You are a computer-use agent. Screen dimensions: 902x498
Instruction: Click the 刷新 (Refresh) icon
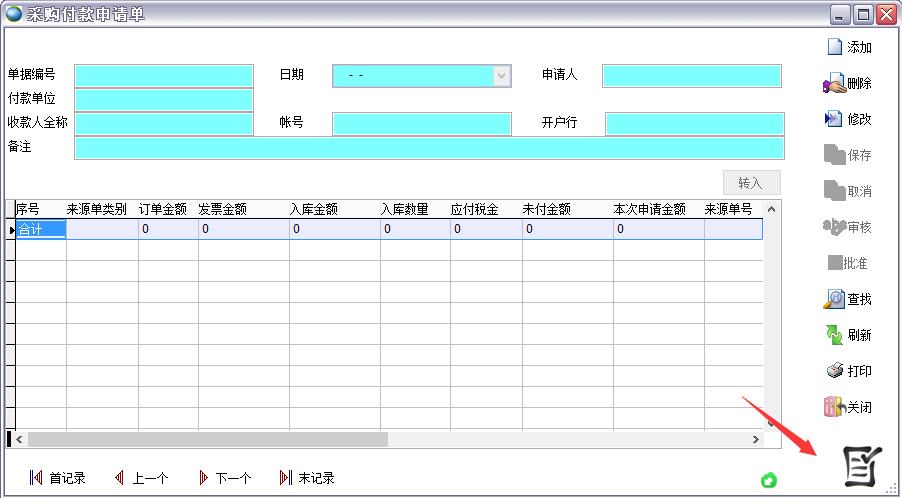point(835,335)
